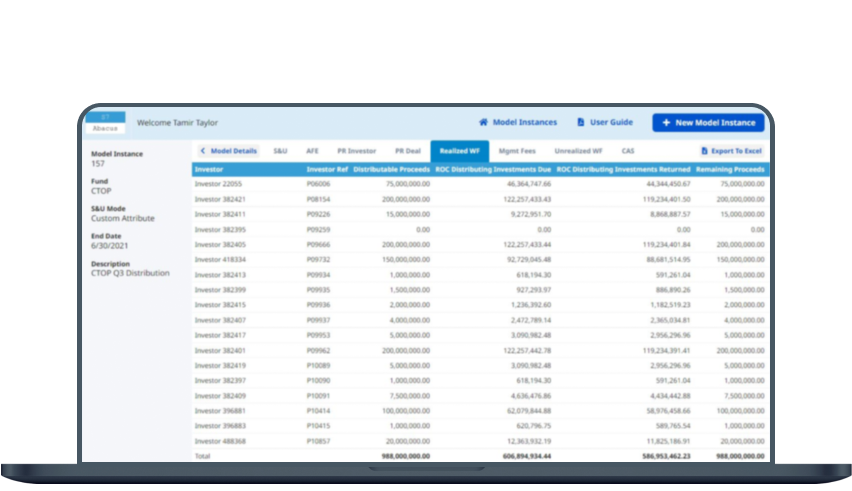Viewport: 852px width, 491px height.
Task: Click ROC Distributing Investments Due header
Action: 493,169
